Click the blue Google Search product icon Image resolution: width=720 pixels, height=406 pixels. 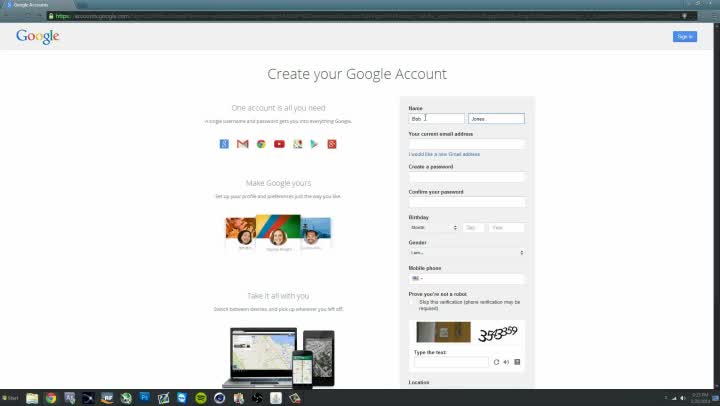click(224, 144)
